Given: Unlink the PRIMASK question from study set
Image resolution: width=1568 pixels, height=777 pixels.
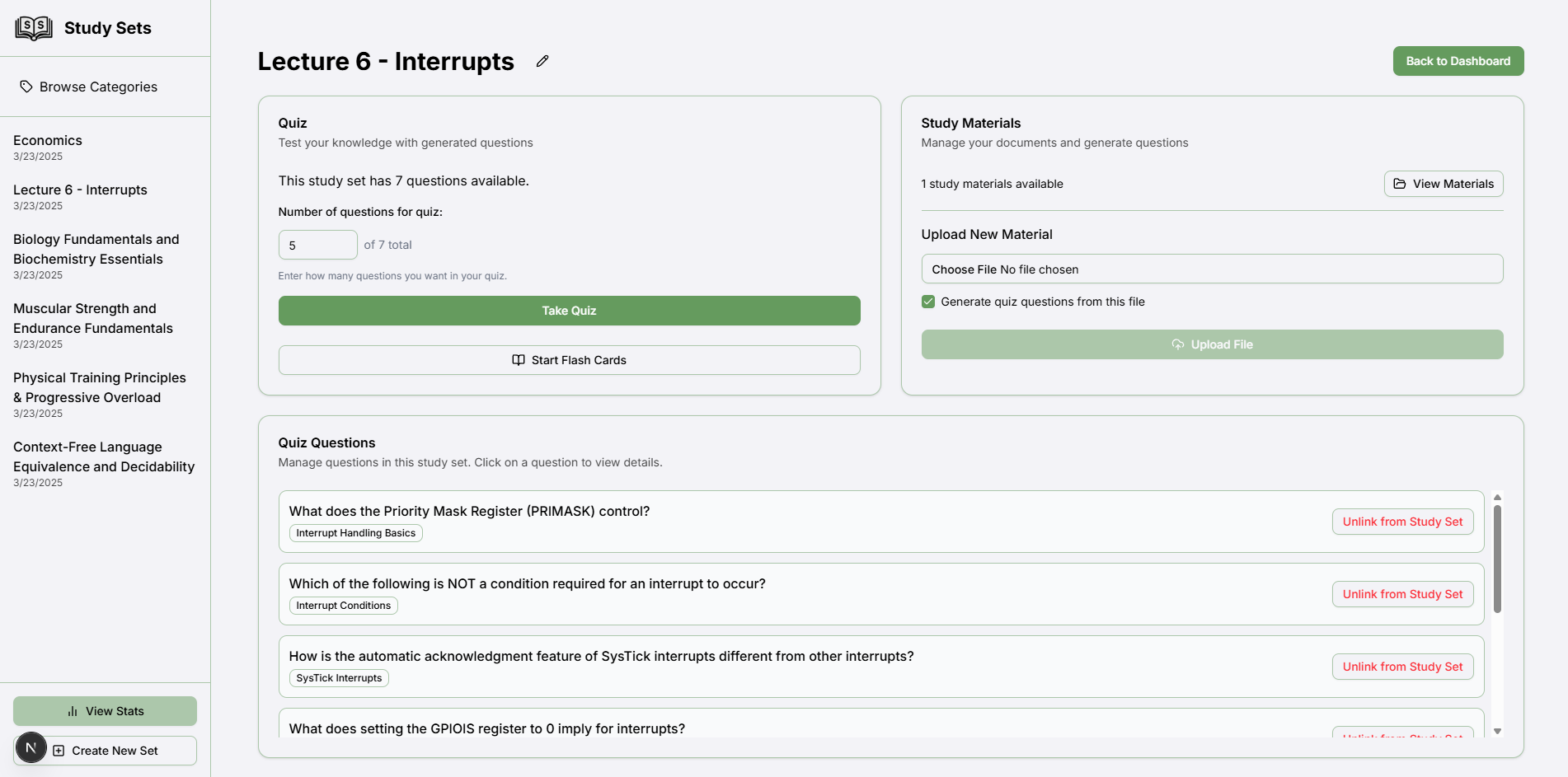Looking at the screenshot, I should pyautogui.click(x=1402, y=522).
